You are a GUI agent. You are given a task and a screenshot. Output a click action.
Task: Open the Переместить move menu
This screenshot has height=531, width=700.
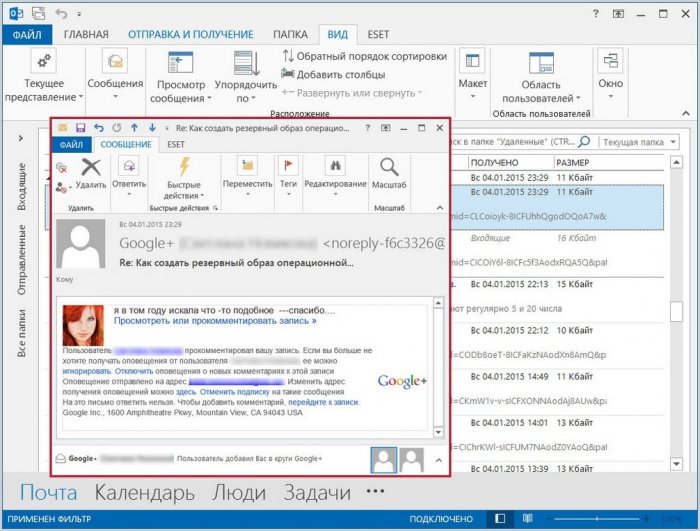point(247,176)
